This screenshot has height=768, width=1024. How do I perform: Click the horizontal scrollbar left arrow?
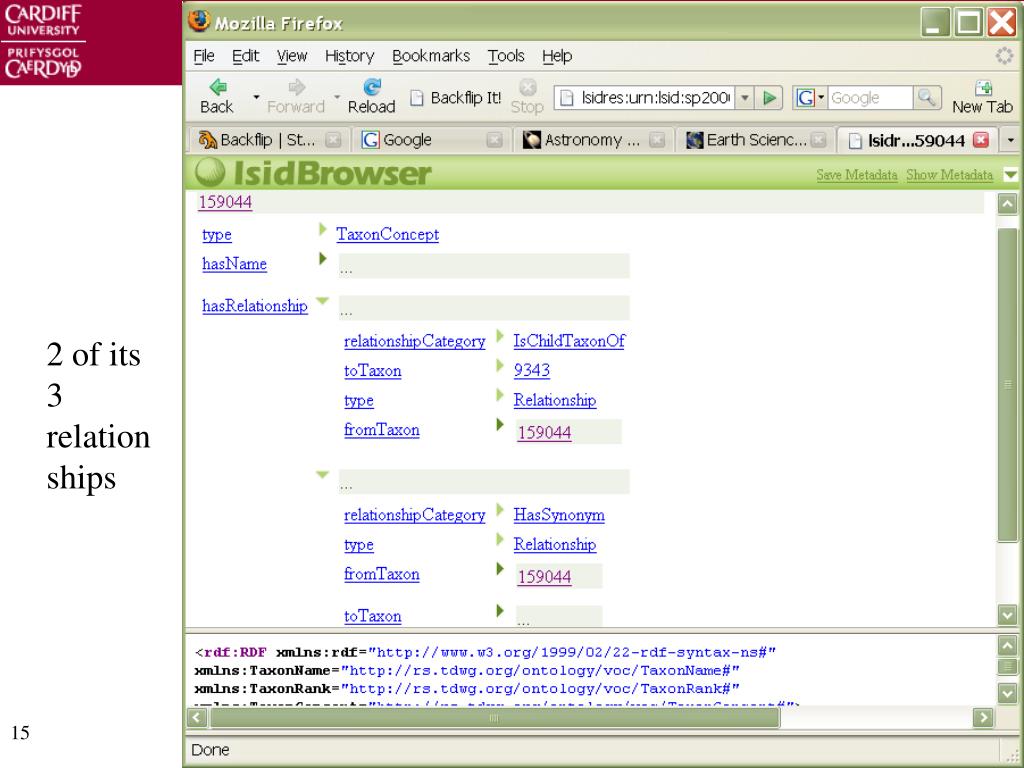coord(197,718)
